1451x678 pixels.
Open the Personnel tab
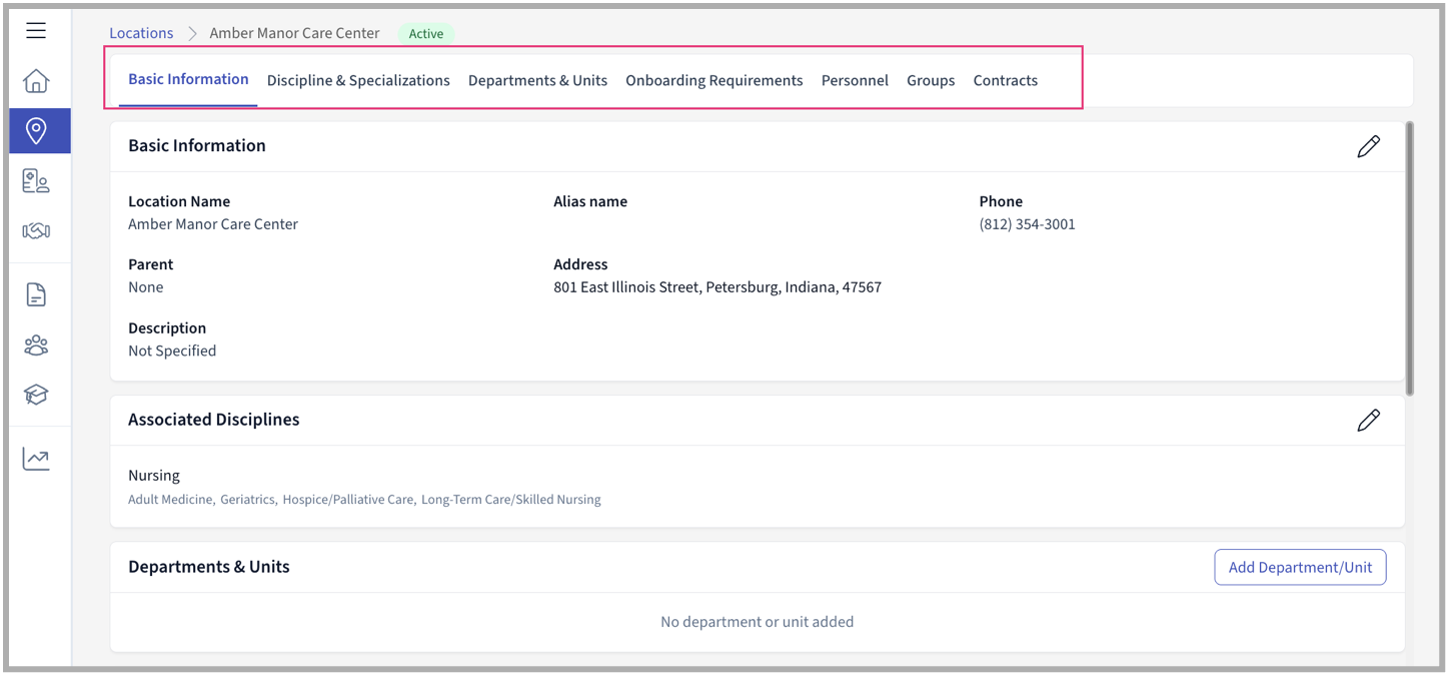854,81
